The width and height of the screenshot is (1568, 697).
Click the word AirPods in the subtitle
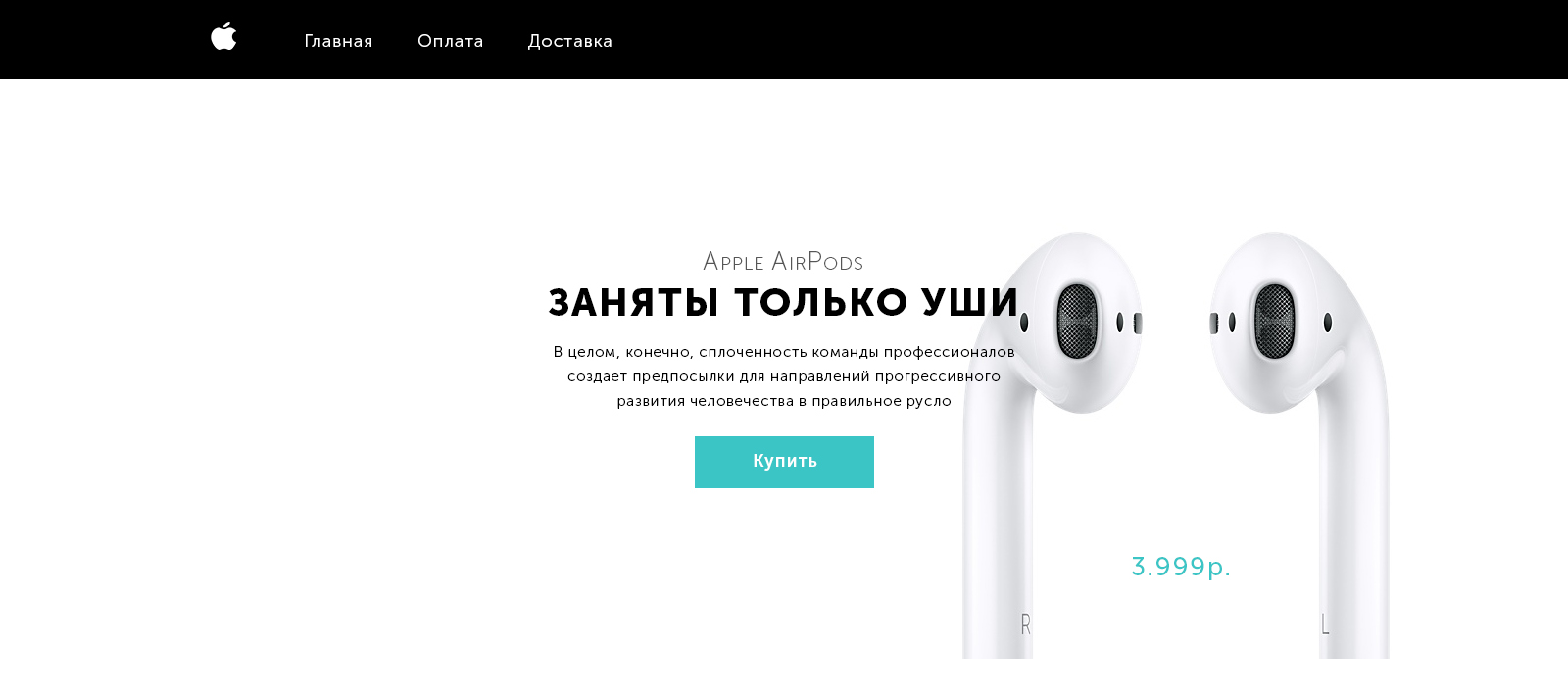point(817,262)
